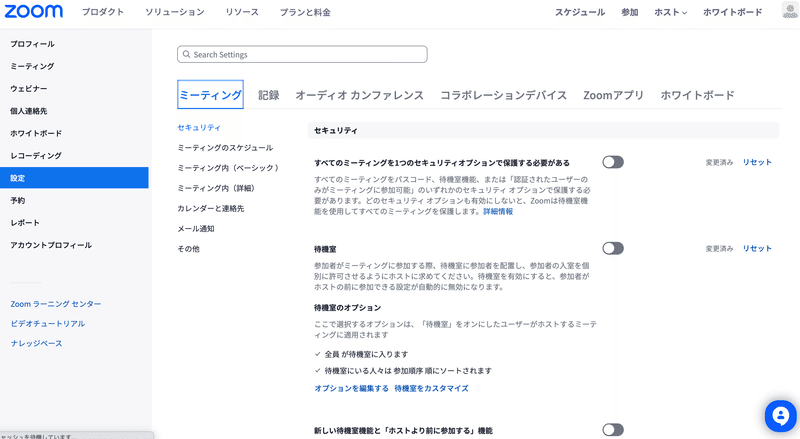
Task: Select 設定 in sidebar
Action: [74, 178]
